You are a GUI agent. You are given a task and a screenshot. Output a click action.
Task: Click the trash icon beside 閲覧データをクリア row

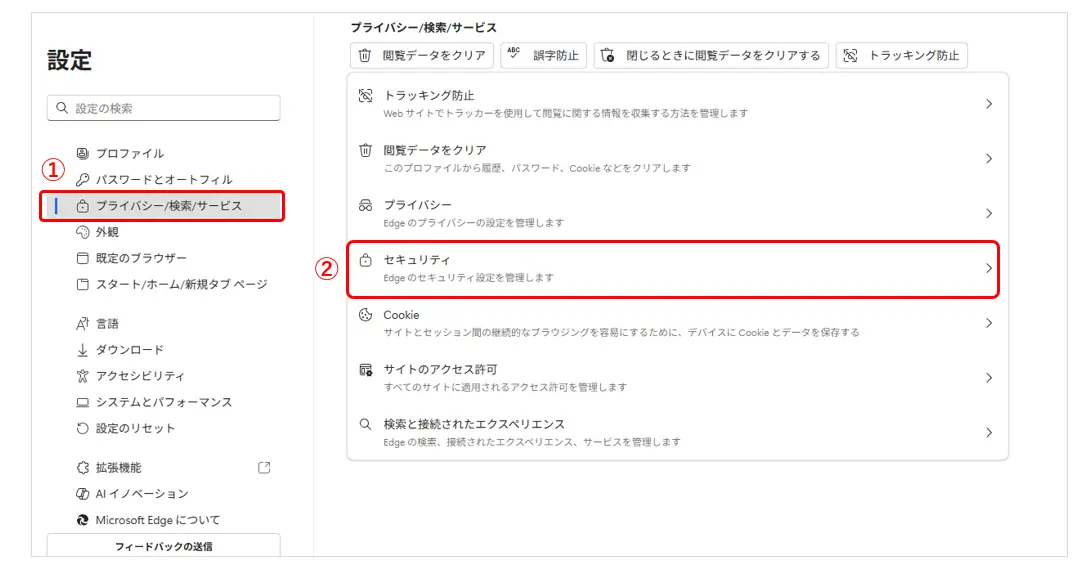(x=365, y=150)
